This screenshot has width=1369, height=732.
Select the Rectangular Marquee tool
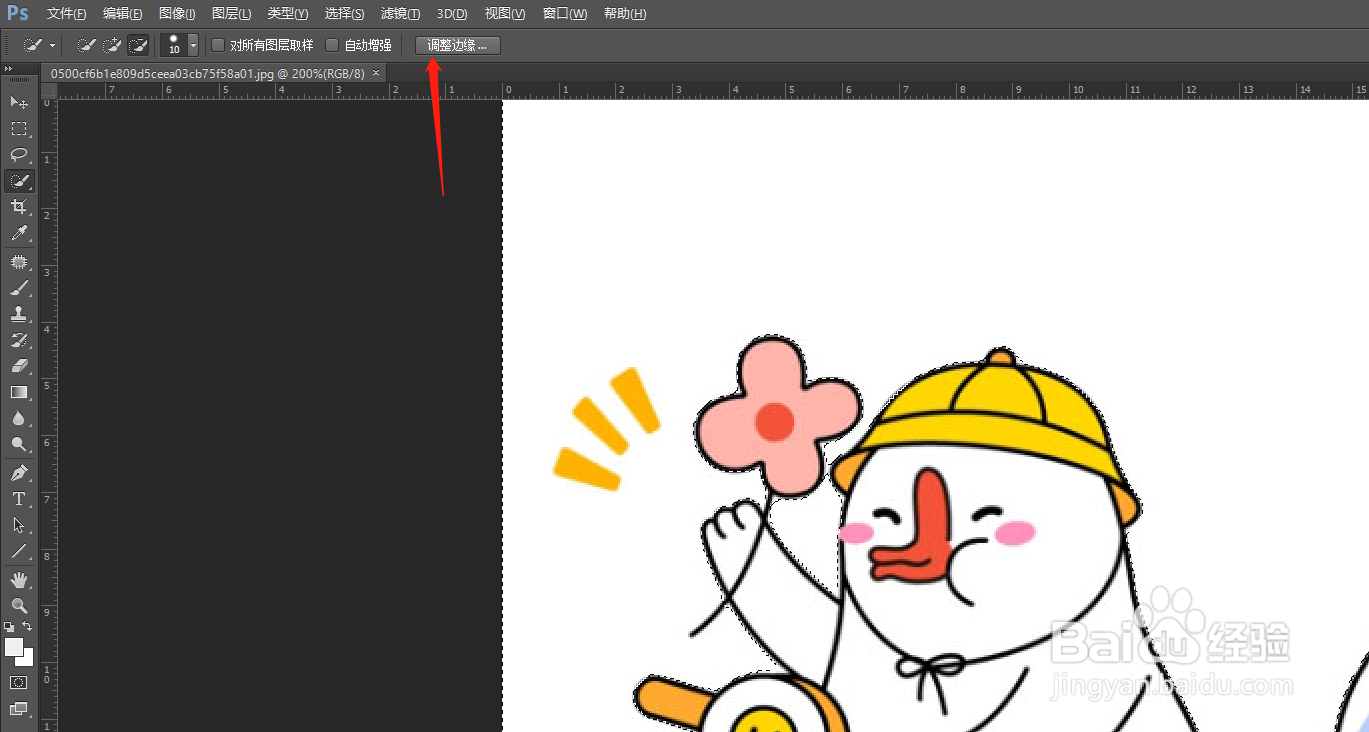[19, 129]
